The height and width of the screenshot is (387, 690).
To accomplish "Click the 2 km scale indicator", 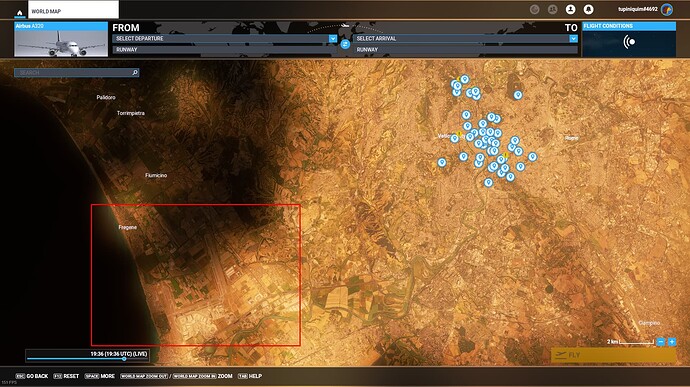I will pyautogui.click(x=631, y=342).
